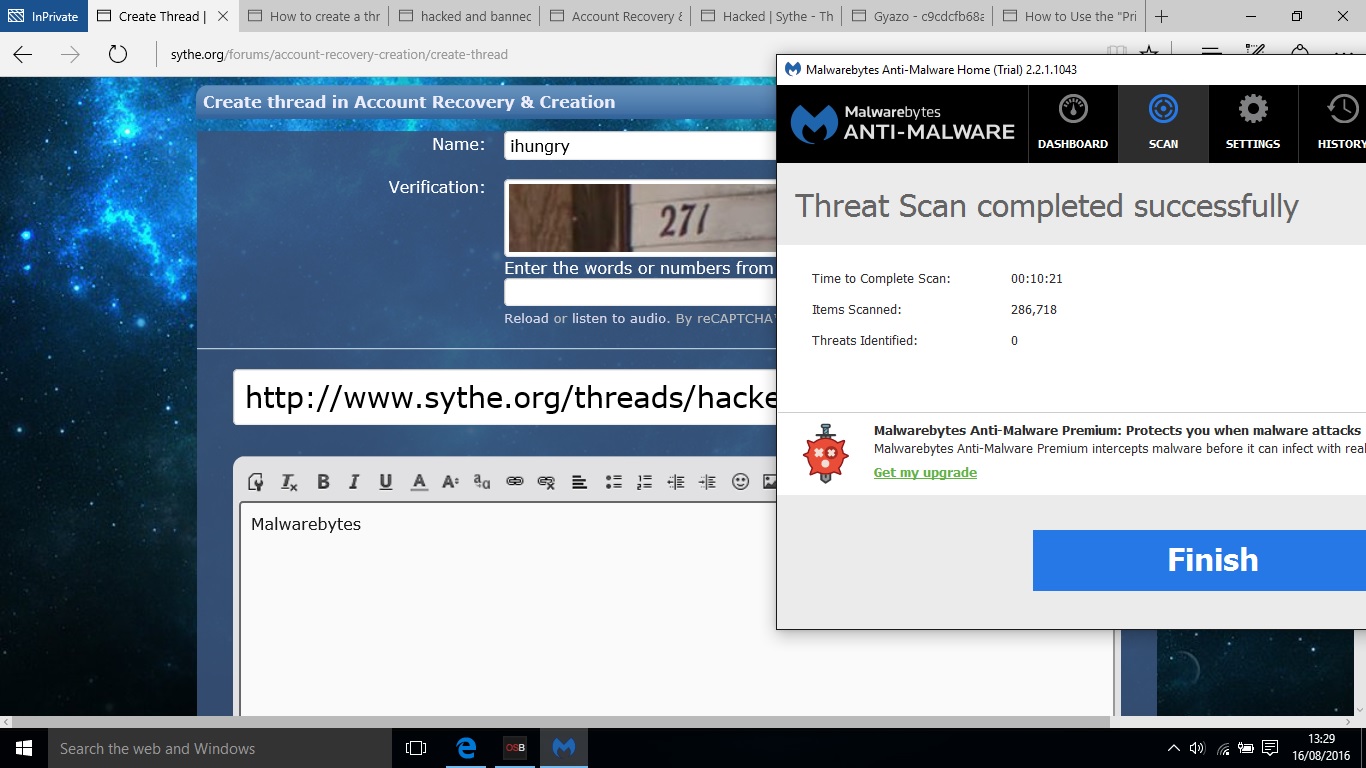Switch to the 'How to create a thr' tab
Viewport: 1366px width, 768px height.
pos(314,16)
